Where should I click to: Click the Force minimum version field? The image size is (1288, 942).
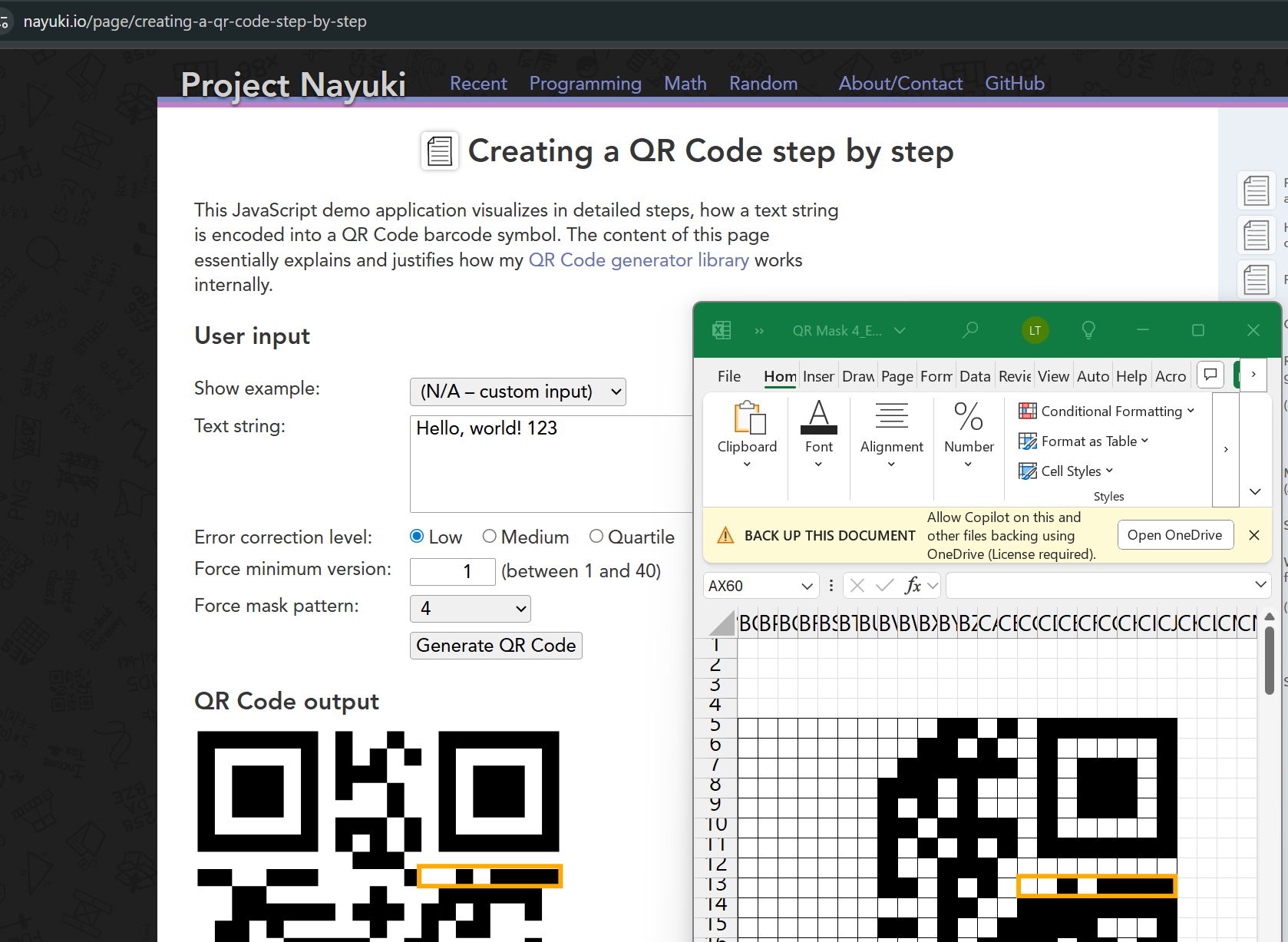tap(453, 572)
